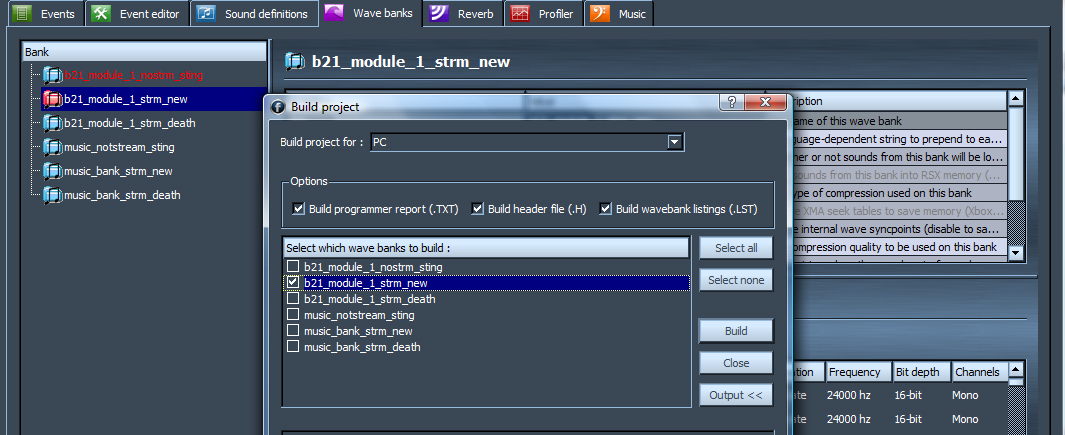Disable Build programmer report (.TXT) option
1065x435 pixels.
point(298,209)
